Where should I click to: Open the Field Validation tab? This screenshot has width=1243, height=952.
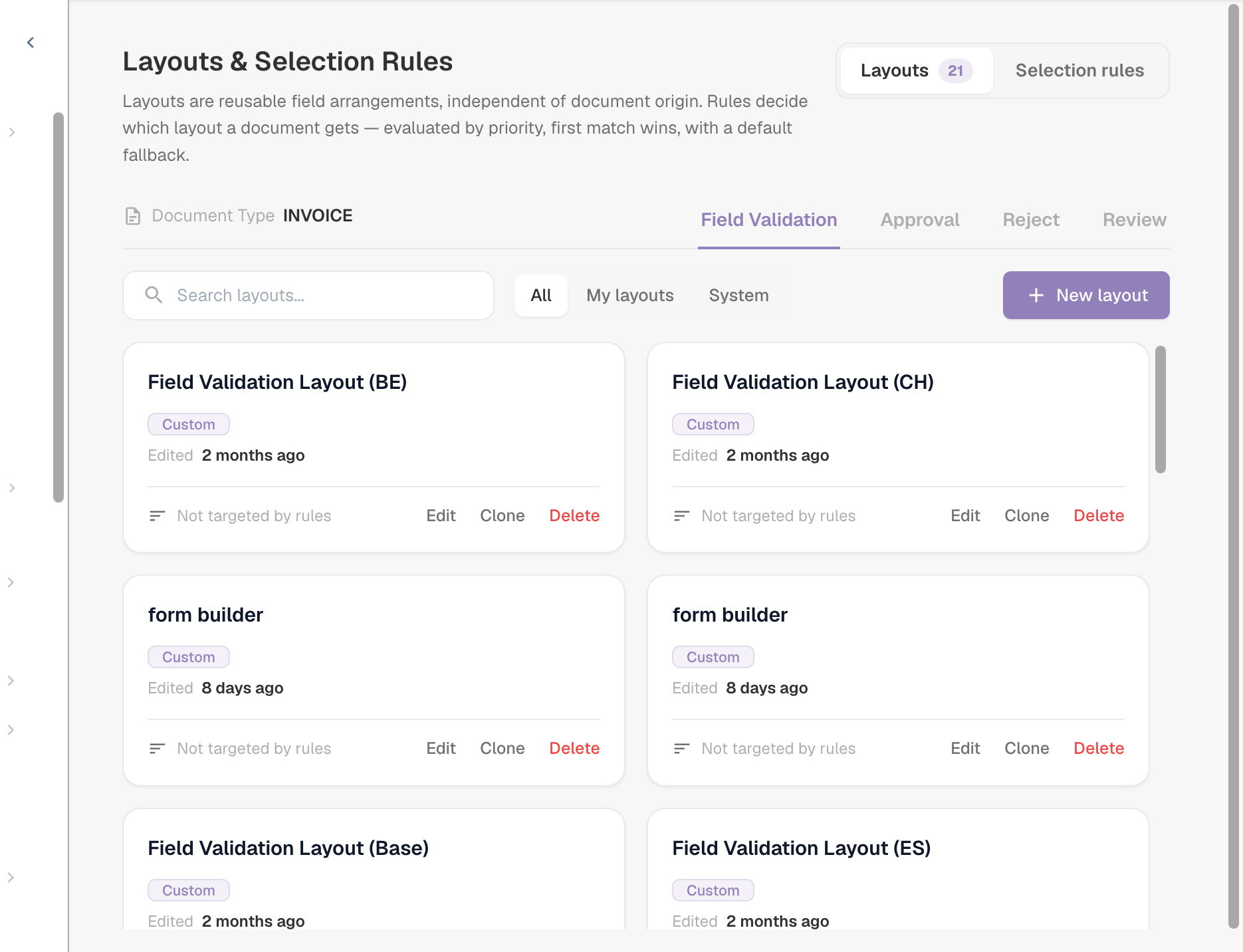769,220
